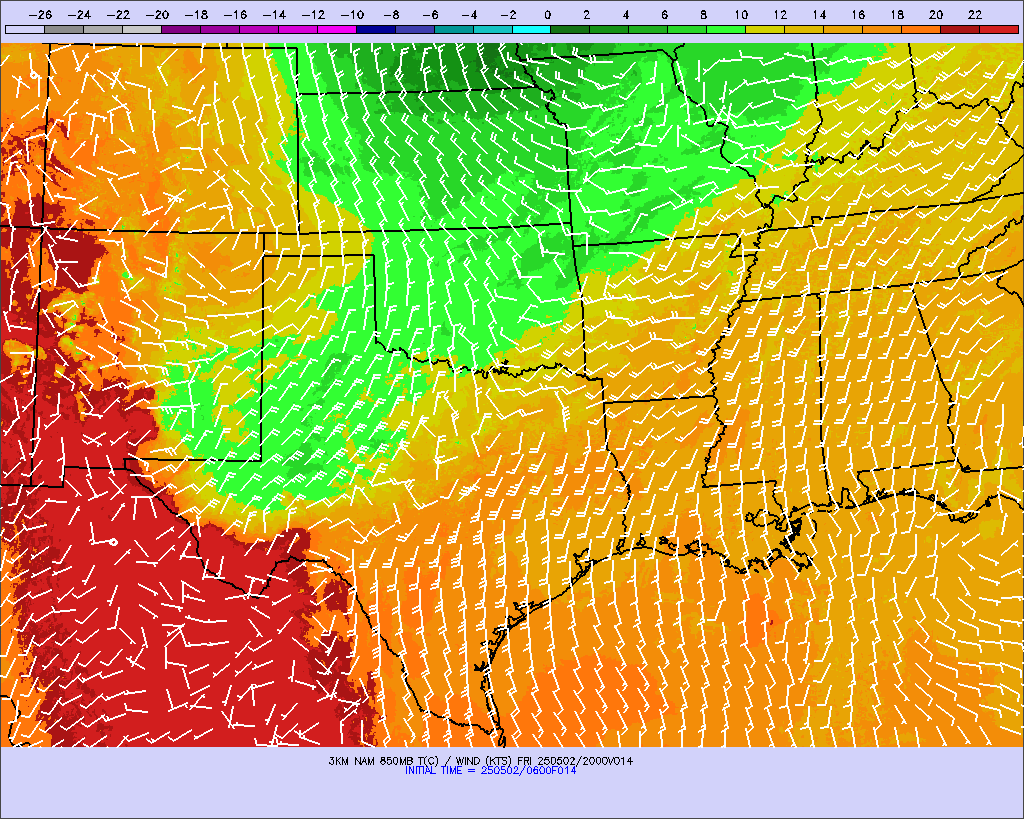
Task: Click the dark gray swatch between -26 and -24
Action: pos(64,29)
